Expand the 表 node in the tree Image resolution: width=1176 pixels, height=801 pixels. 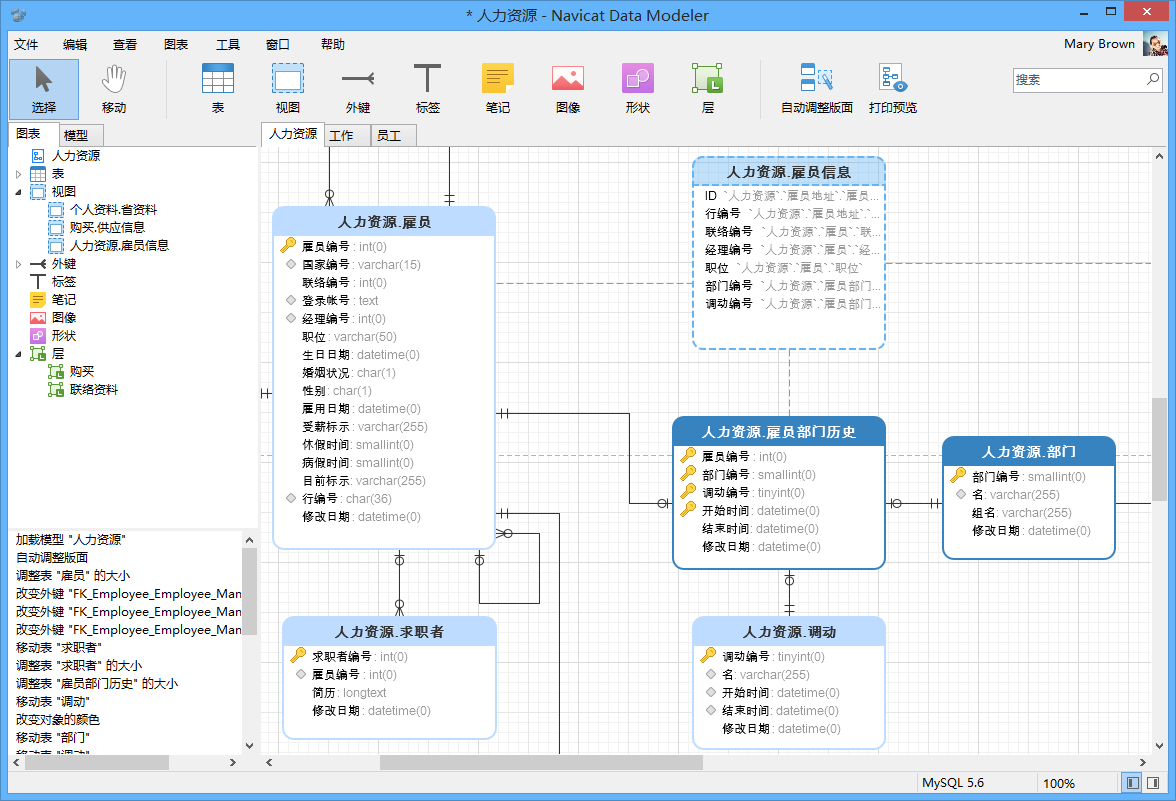pyautogui.click(x=19, y=174)
